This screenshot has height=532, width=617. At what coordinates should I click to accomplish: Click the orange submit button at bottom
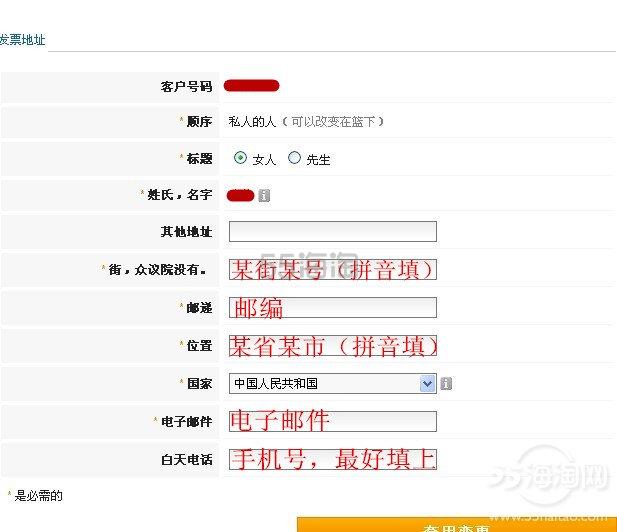[x=456, y=525]
